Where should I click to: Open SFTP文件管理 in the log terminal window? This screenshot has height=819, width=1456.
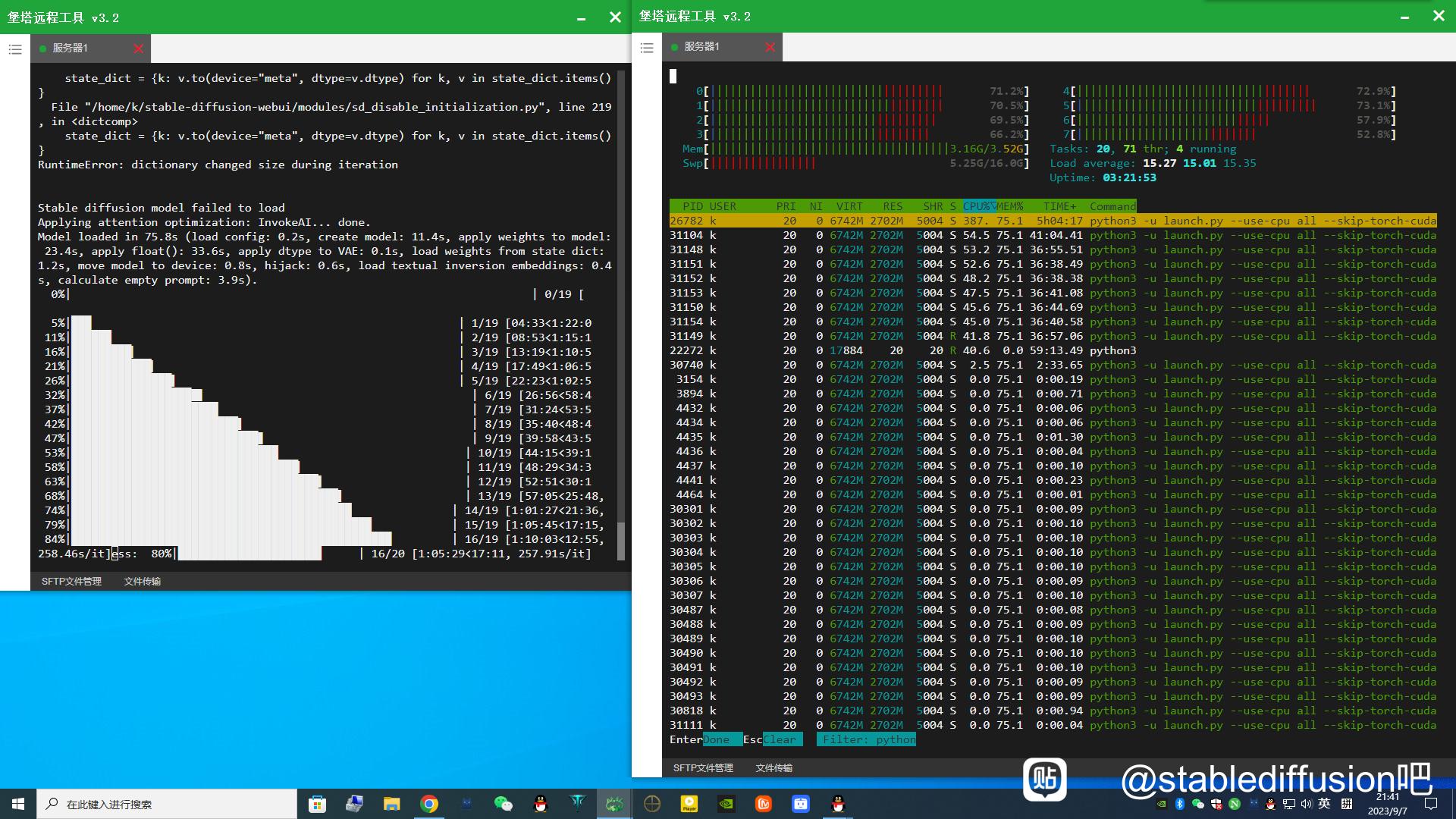[71, 582]
